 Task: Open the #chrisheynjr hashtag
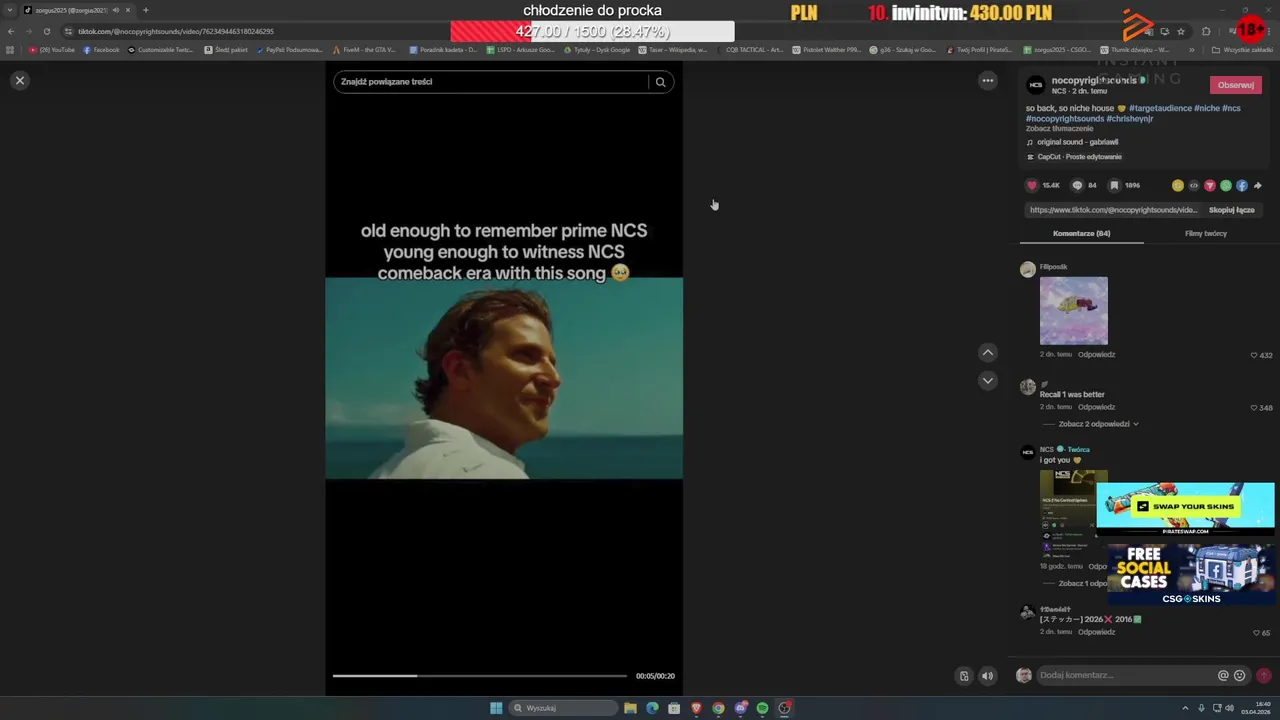point(1130,118)
